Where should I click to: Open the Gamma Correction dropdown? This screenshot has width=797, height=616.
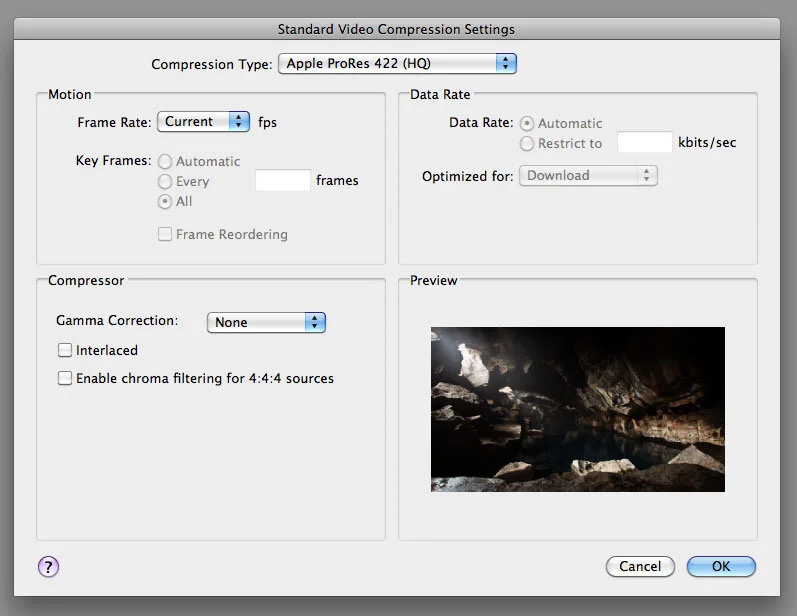(x=266, y=322)
